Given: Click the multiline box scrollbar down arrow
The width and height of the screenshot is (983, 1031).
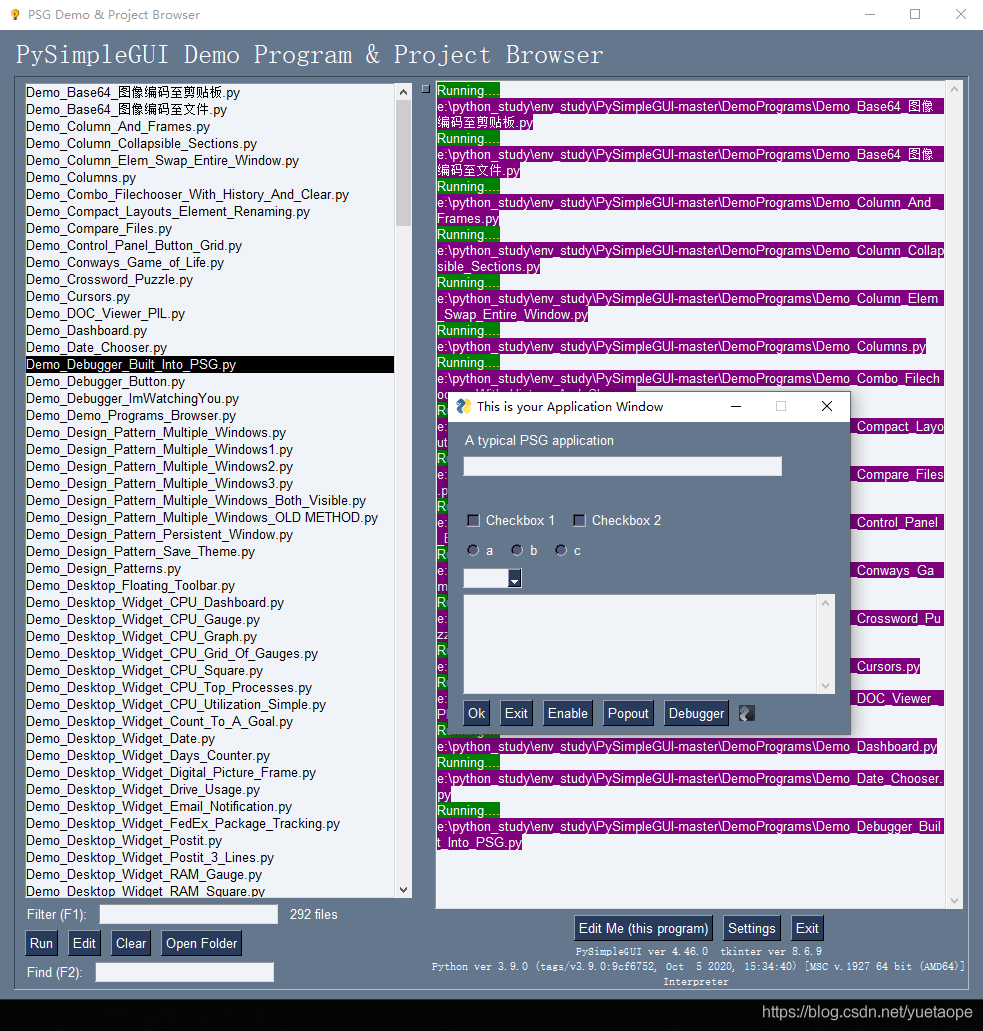Looking at the screenshot, I should (x=826, y=686).
